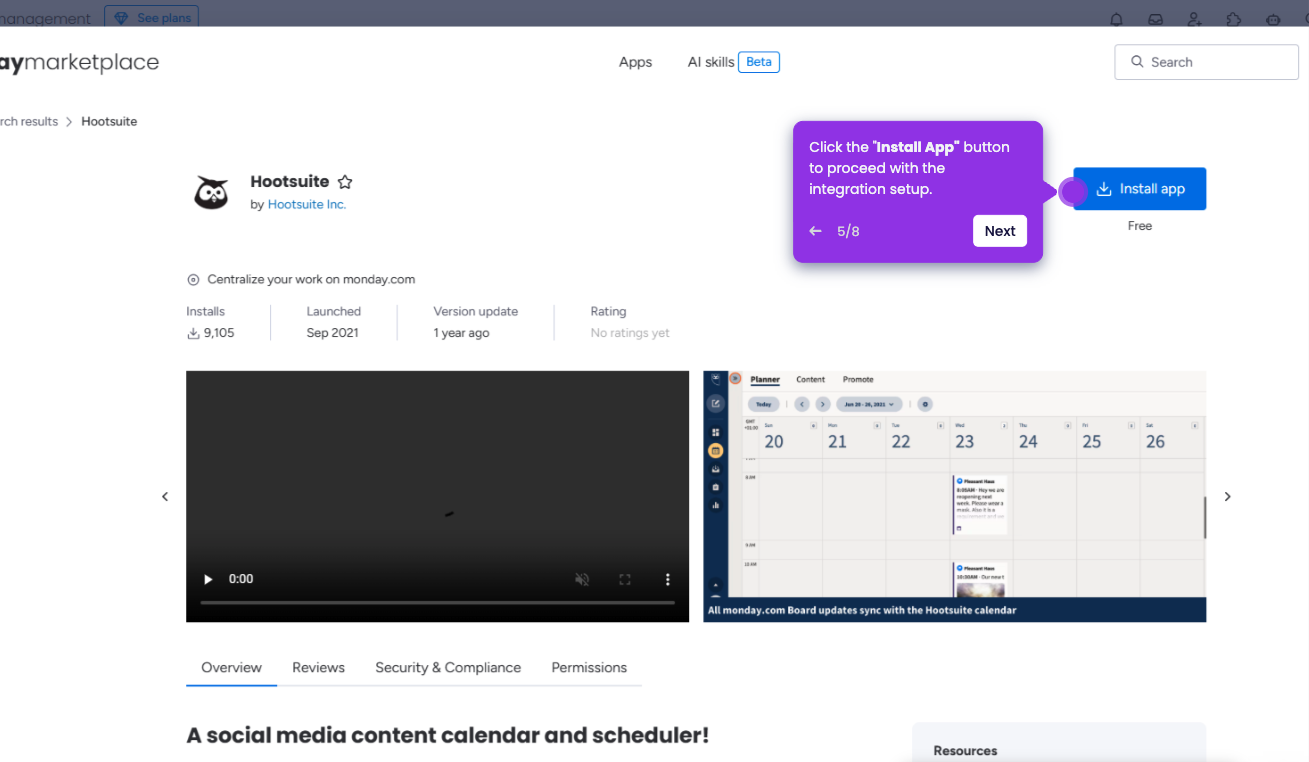Switch to the Reviews tab
This screenshot has width=1309, height=762.
click(x=318, y=668)
